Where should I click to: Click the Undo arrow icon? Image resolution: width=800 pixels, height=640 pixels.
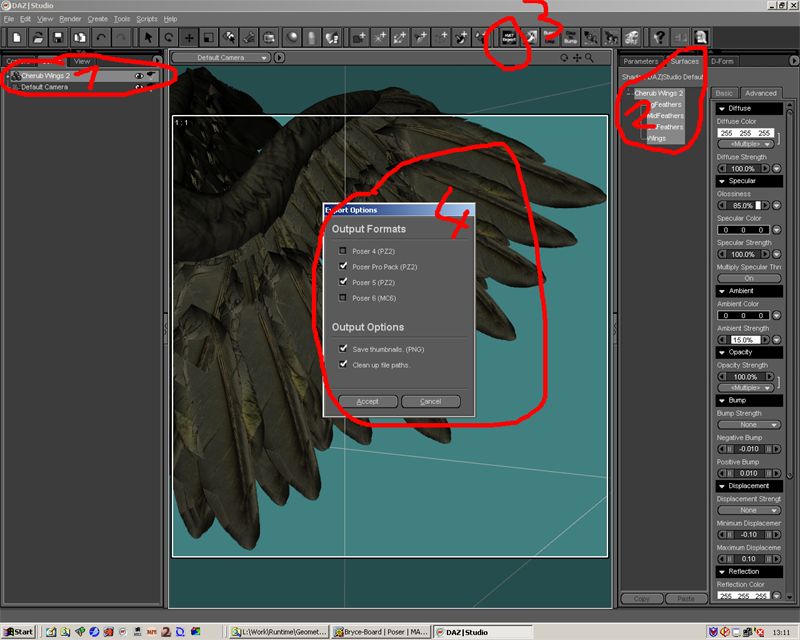pos(101,37)
